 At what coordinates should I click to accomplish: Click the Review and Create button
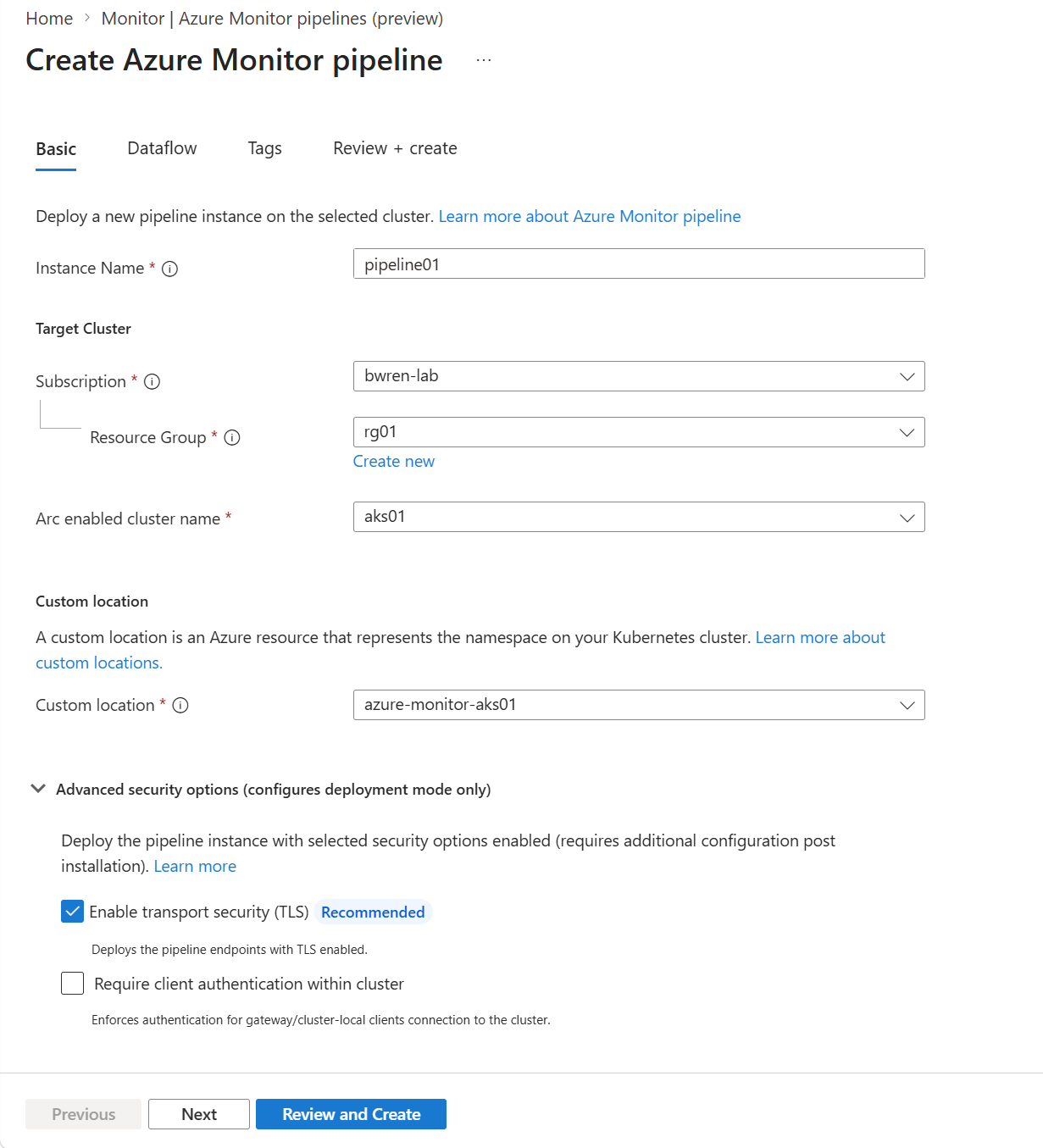(x=351, y=1114)
